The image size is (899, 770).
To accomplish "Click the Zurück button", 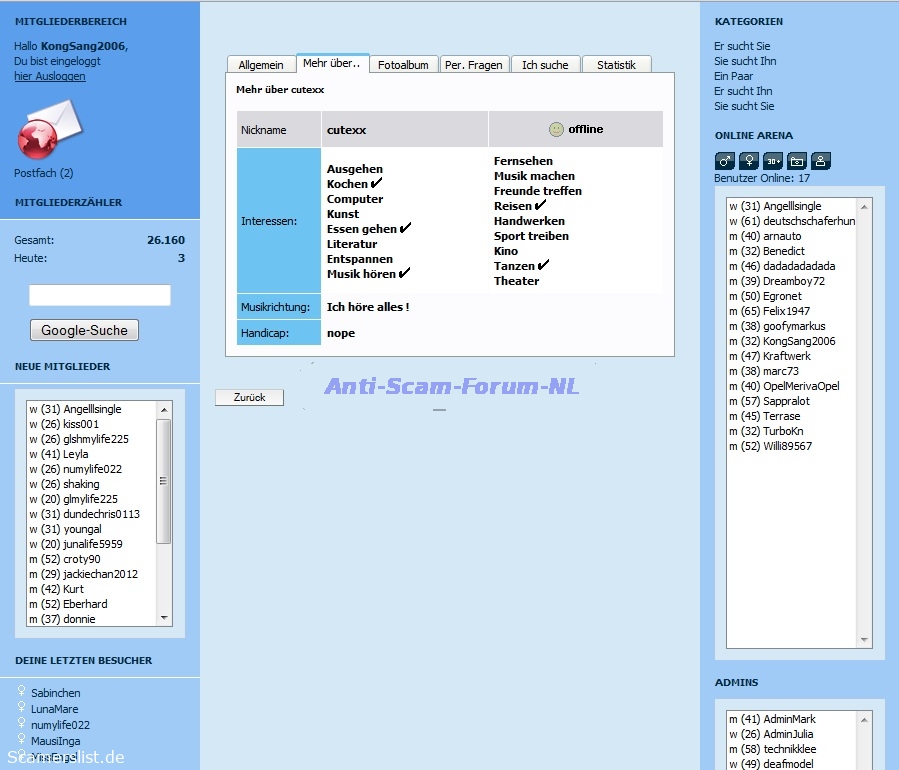I will [x=249, y=397].
